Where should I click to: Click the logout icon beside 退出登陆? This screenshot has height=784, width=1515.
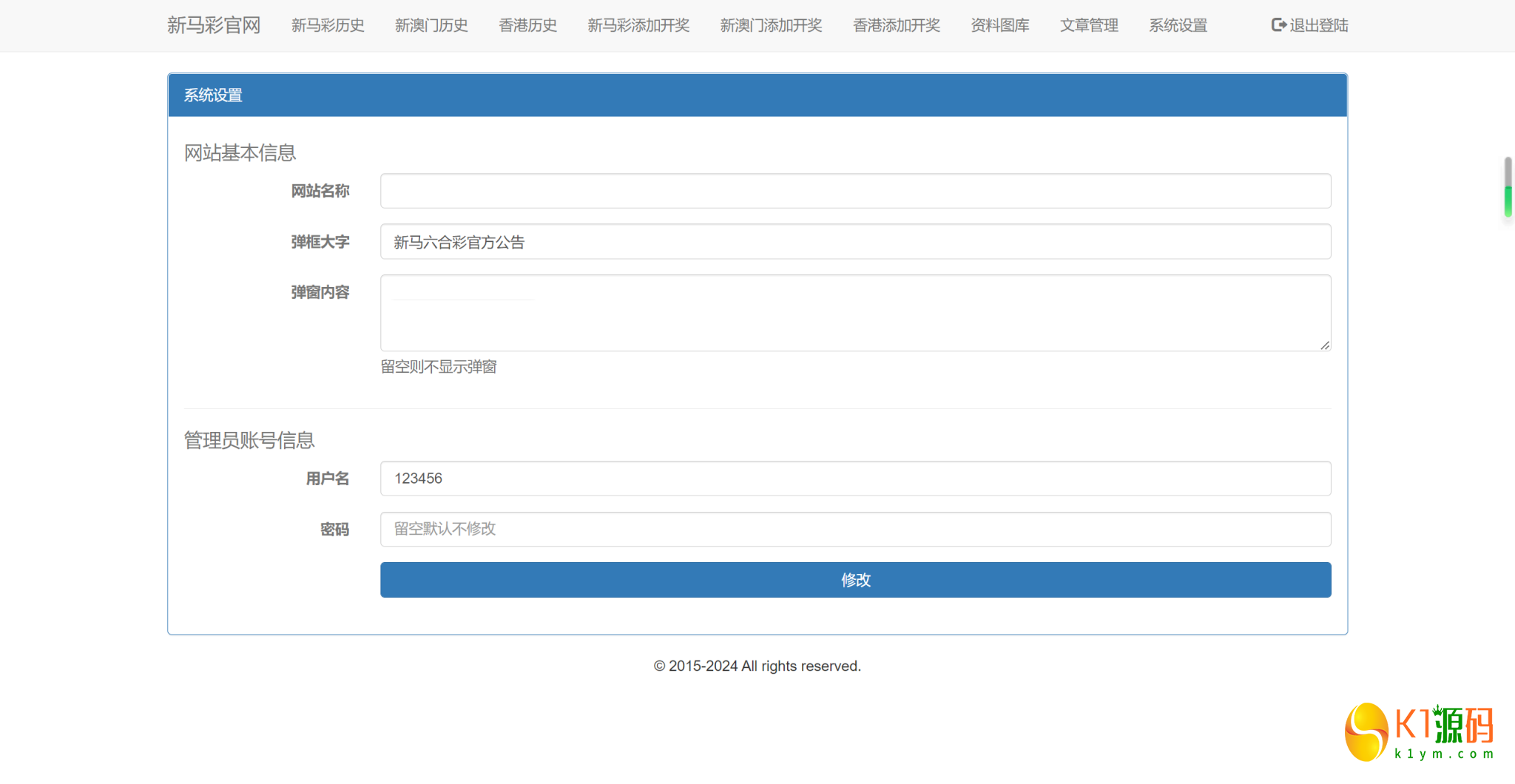coord(1278,25)
